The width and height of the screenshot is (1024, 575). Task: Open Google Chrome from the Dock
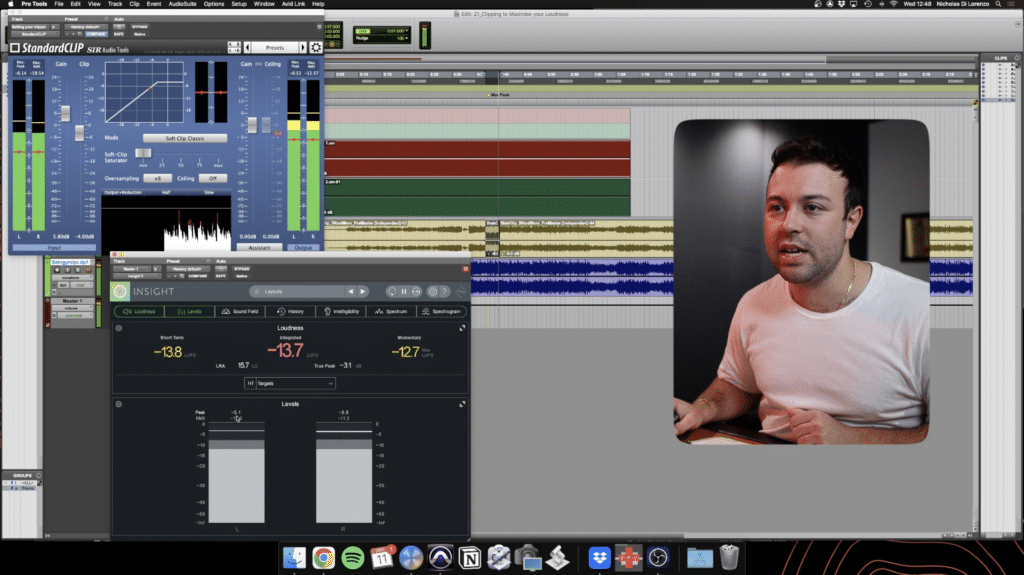point(323,557)
